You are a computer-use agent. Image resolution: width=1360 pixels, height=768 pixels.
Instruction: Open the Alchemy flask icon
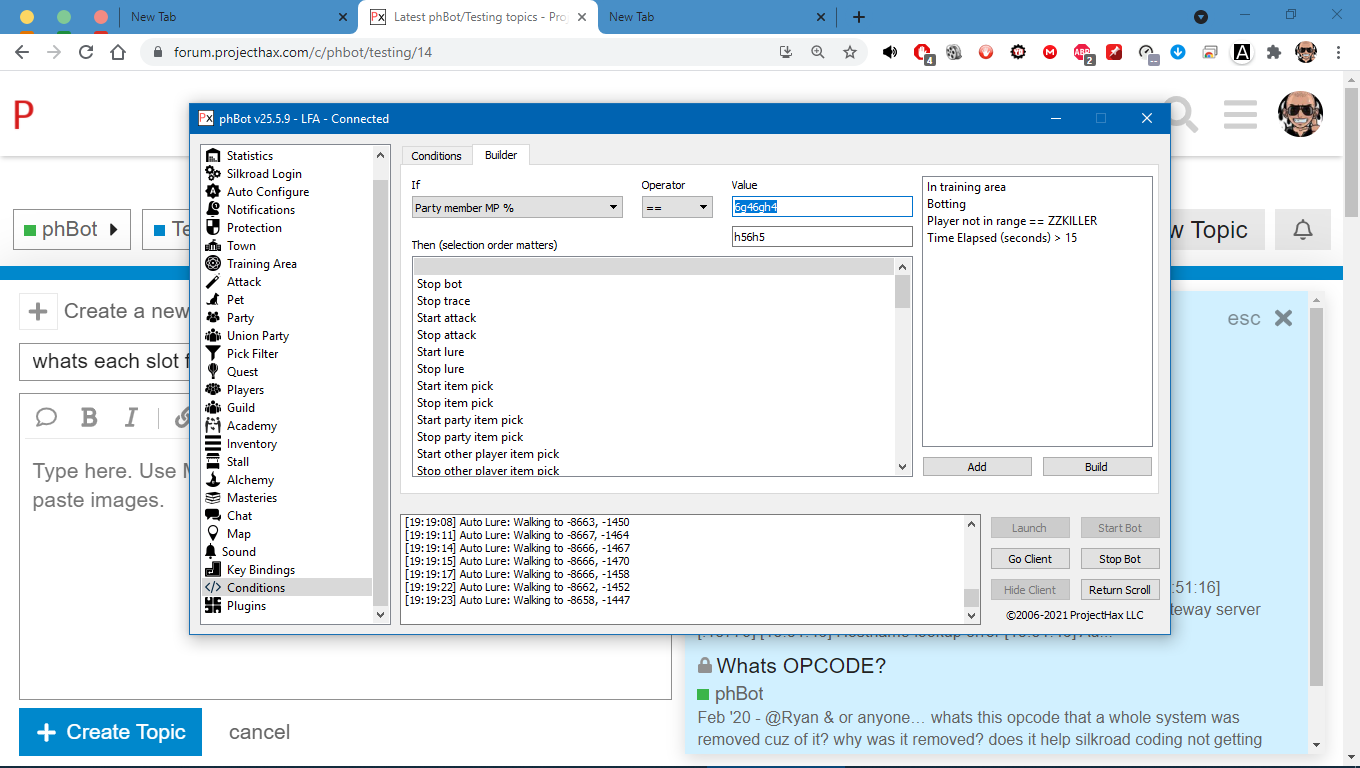212,480
